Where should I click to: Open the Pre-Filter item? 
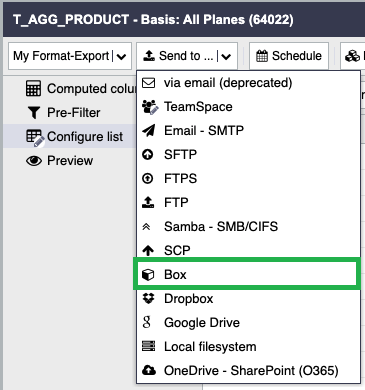tap(63, 113)
